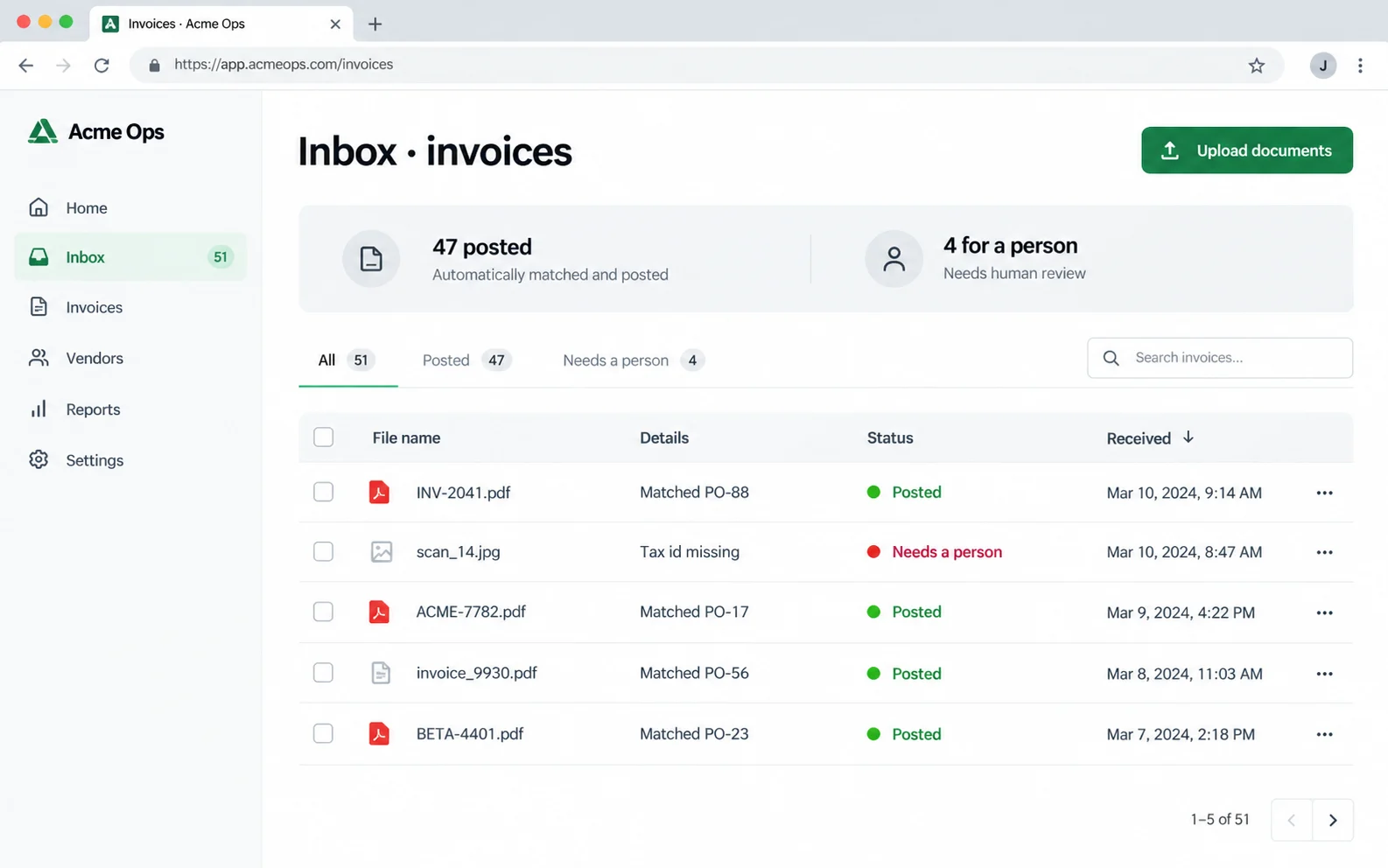This screenshot has width=1388, height=868.
Task: Click the PDF icon for ACME-7782.pdf
Action: pyautogui.click(x=380, y=612)
